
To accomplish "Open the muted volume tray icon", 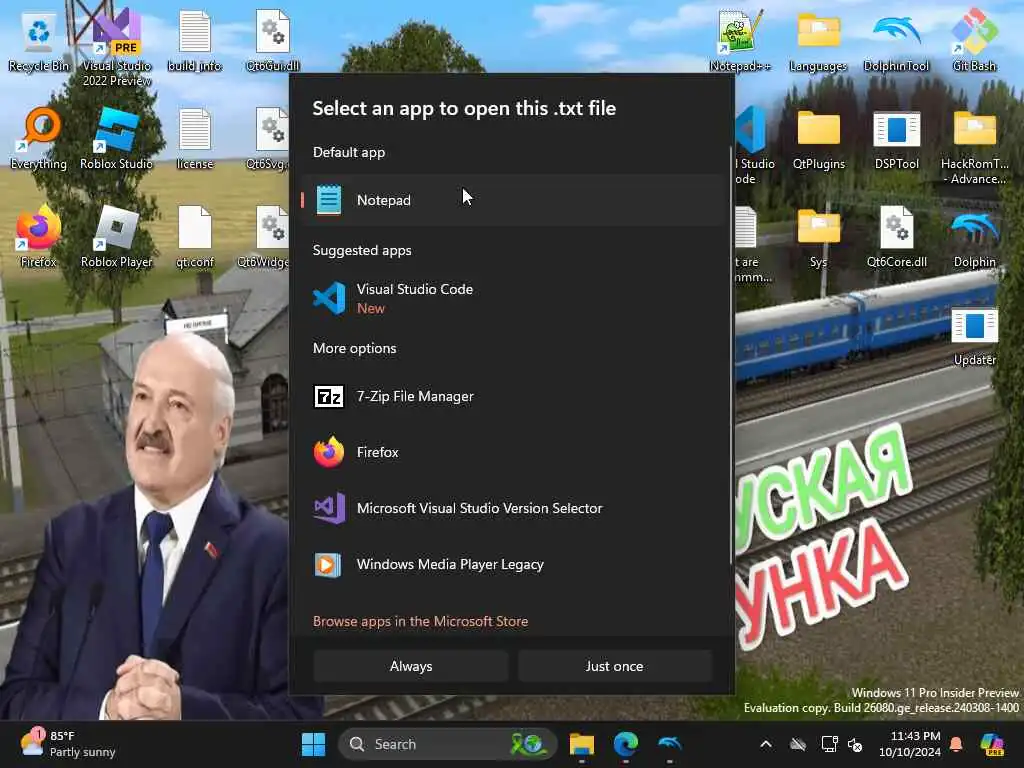I will pos(855,744).
